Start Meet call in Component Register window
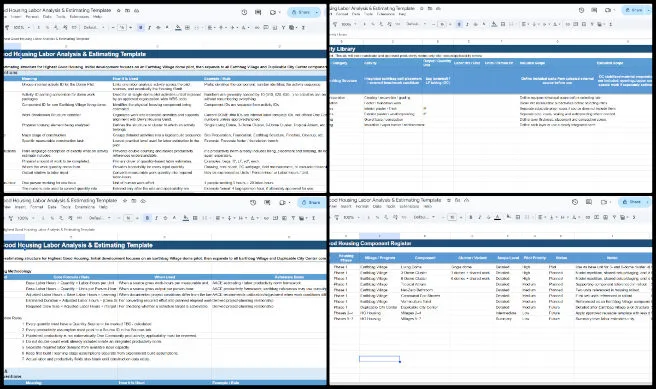656x389 pixels. [x=605, y=202]
